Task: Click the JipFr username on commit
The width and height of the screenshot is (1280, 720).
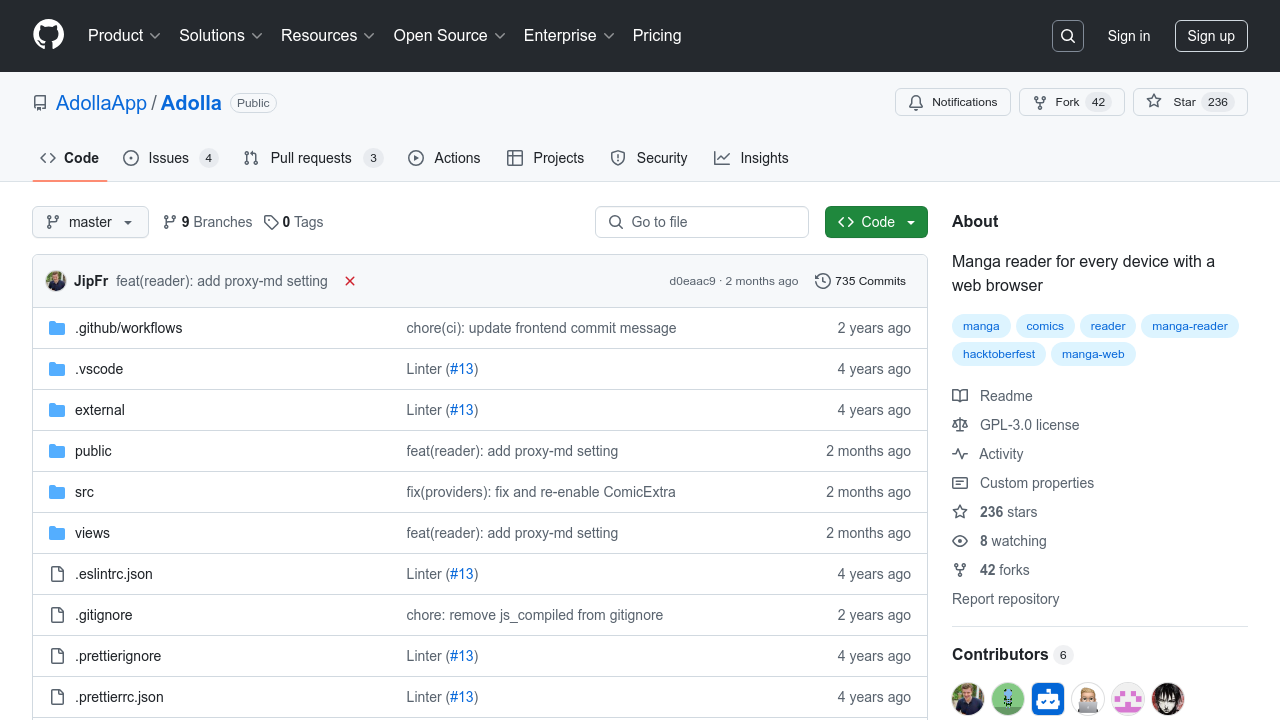Action: click(x=91, y=281)
